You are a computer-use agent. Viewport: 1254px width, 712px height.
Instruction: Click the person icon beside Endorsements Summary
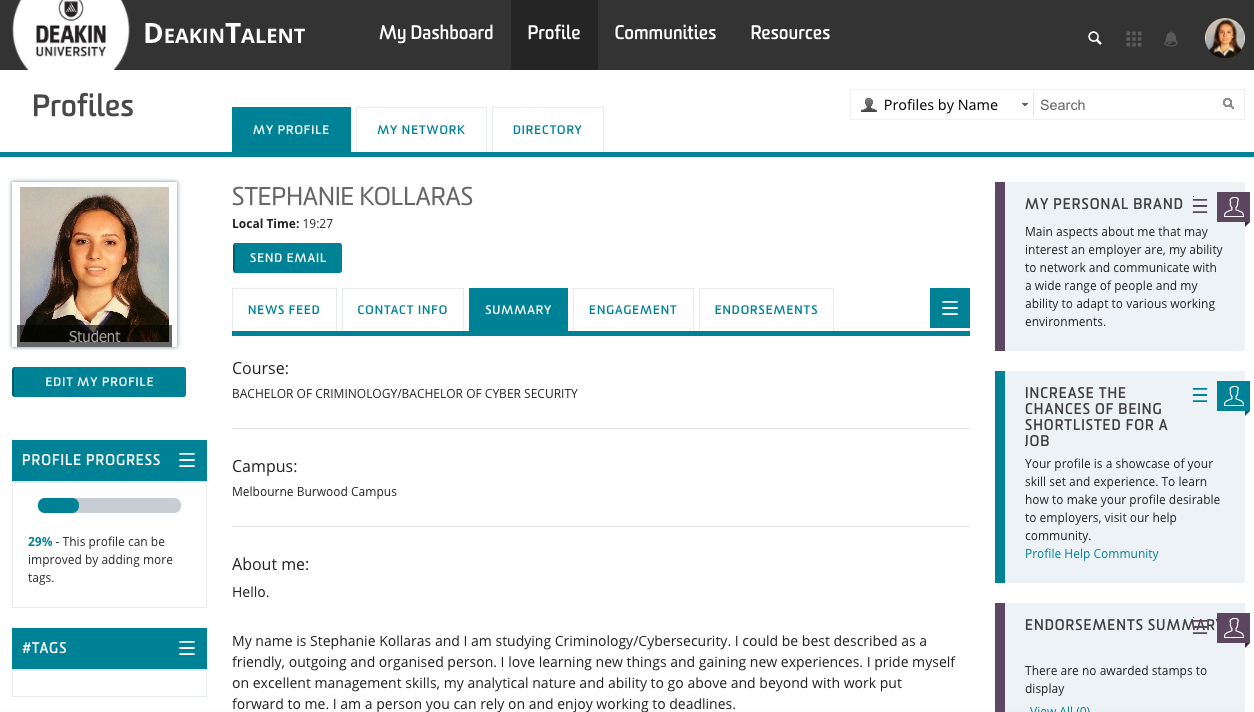[x=1233, y=628]
